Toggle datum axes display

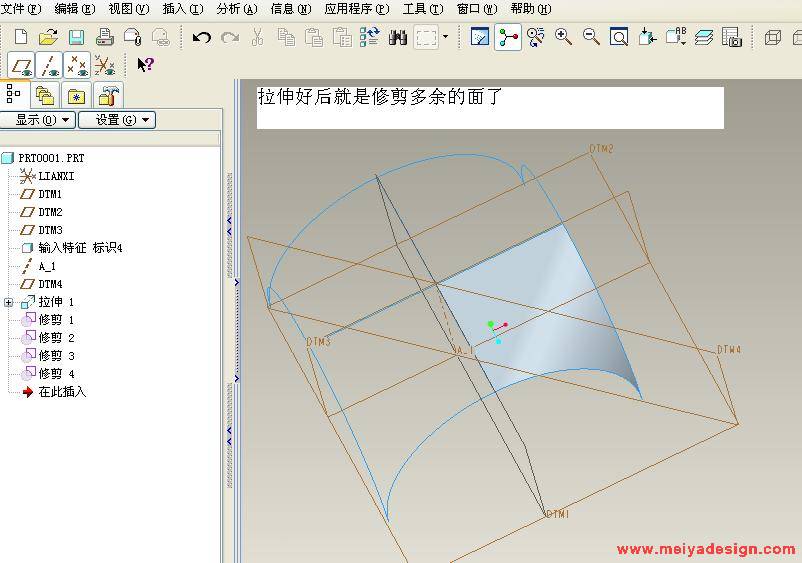[49, 65]
